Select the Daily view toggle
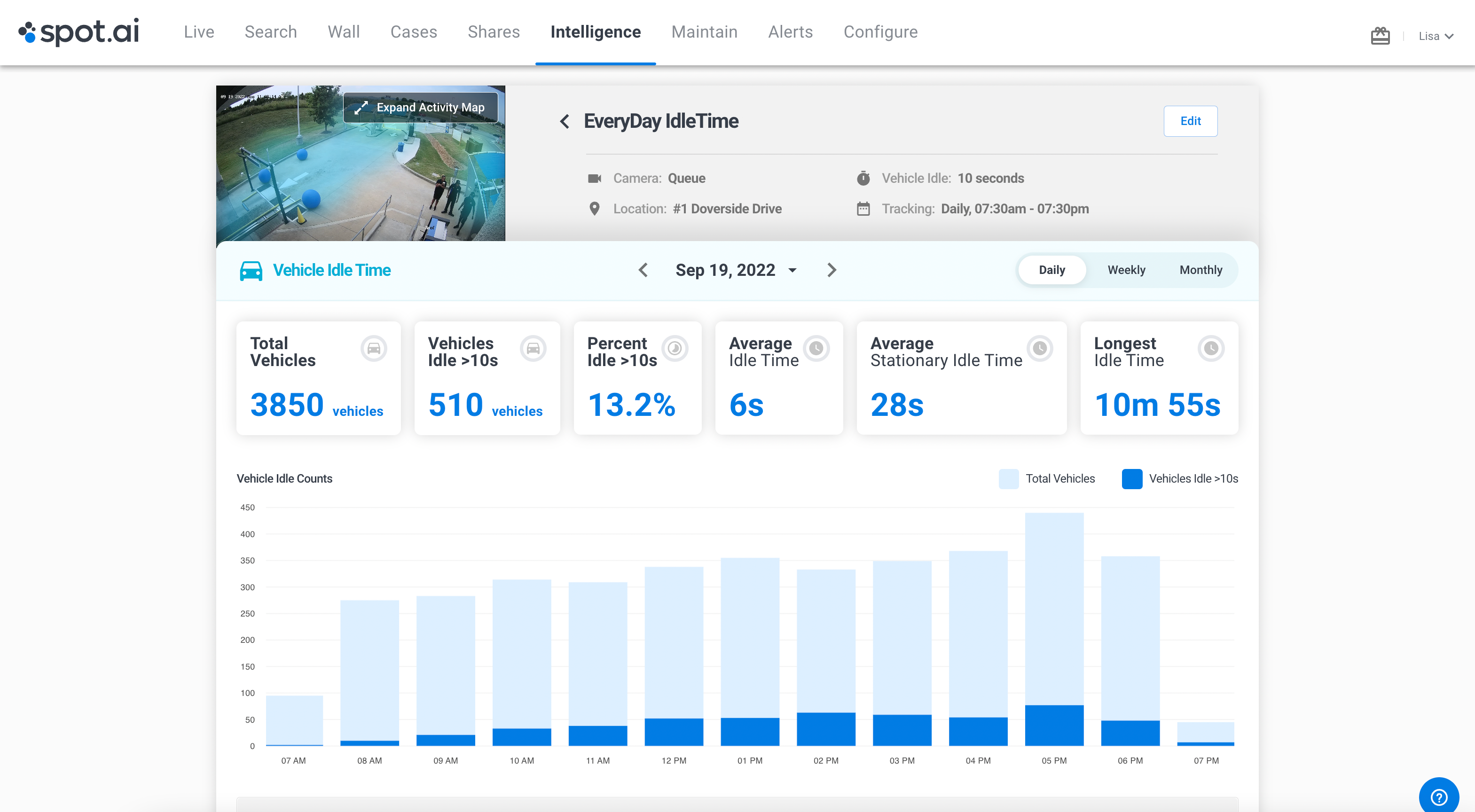 [1052, 270]
